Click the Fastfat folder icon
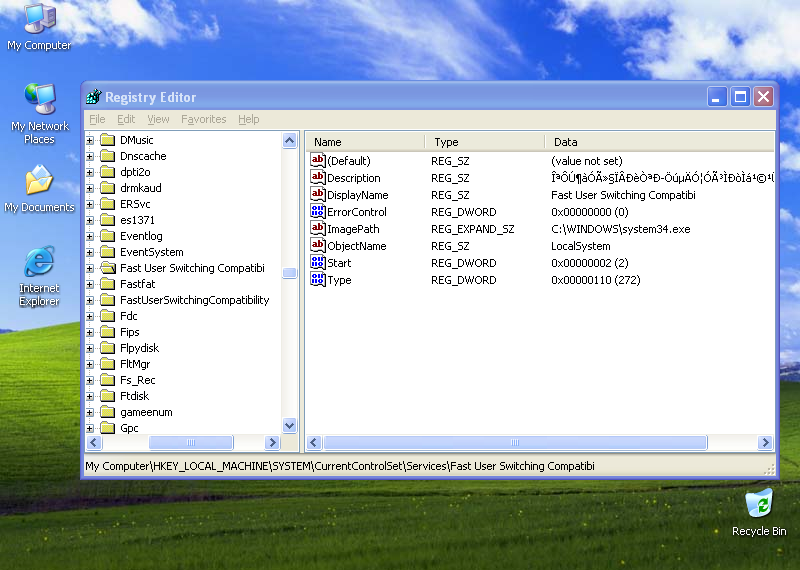Viewport: 800px width, 570px height. pos(108,284)
